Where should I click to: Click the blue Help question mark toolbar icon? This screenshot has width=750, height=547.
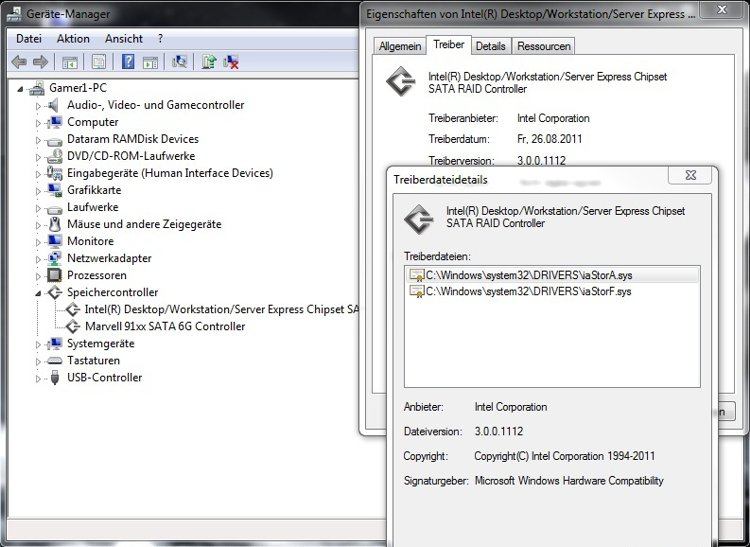tap(128, 62)
